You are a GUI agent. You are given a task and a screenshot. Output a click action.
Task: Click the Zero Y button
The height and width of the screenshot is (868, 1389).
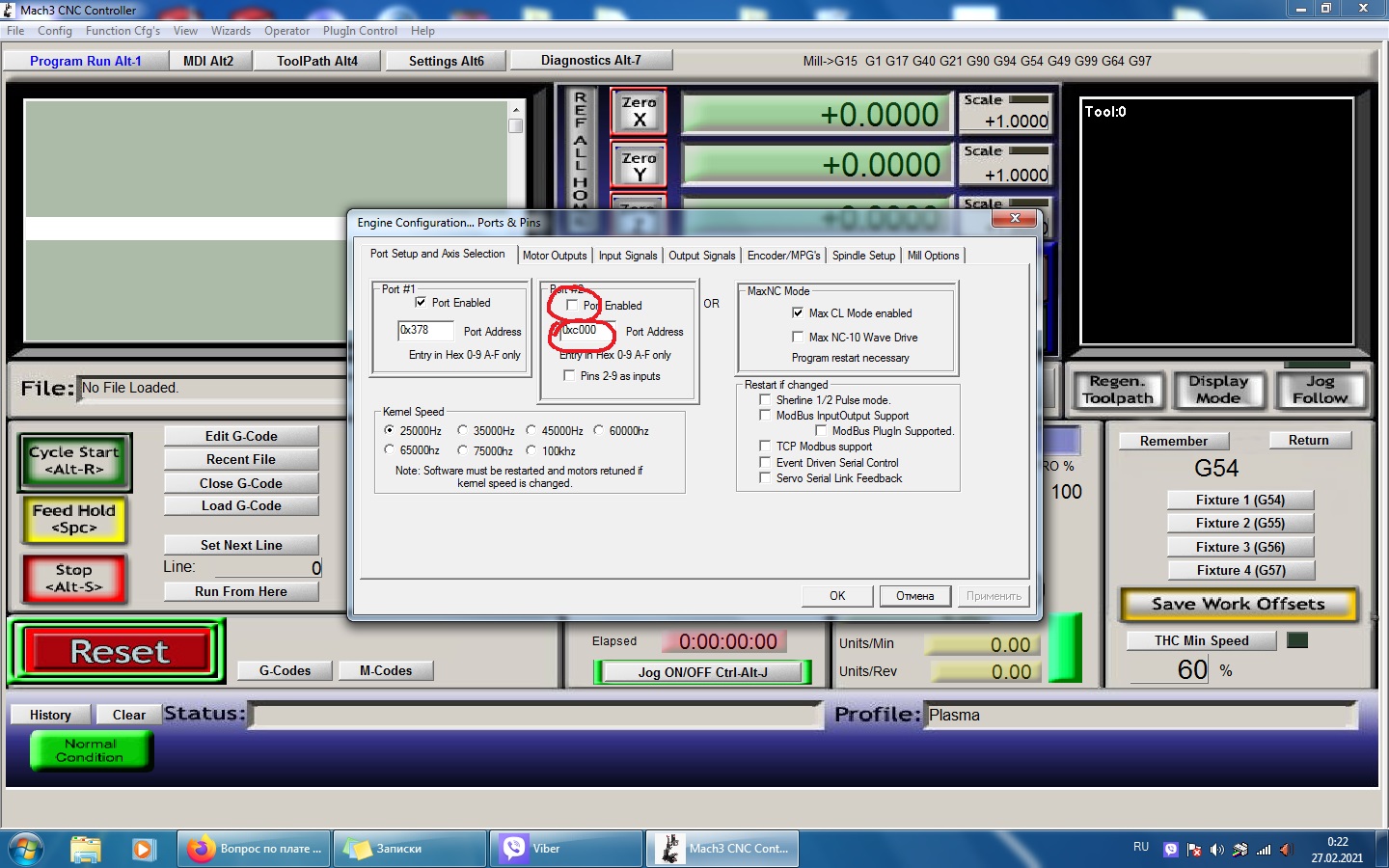[x=639, y=166]
